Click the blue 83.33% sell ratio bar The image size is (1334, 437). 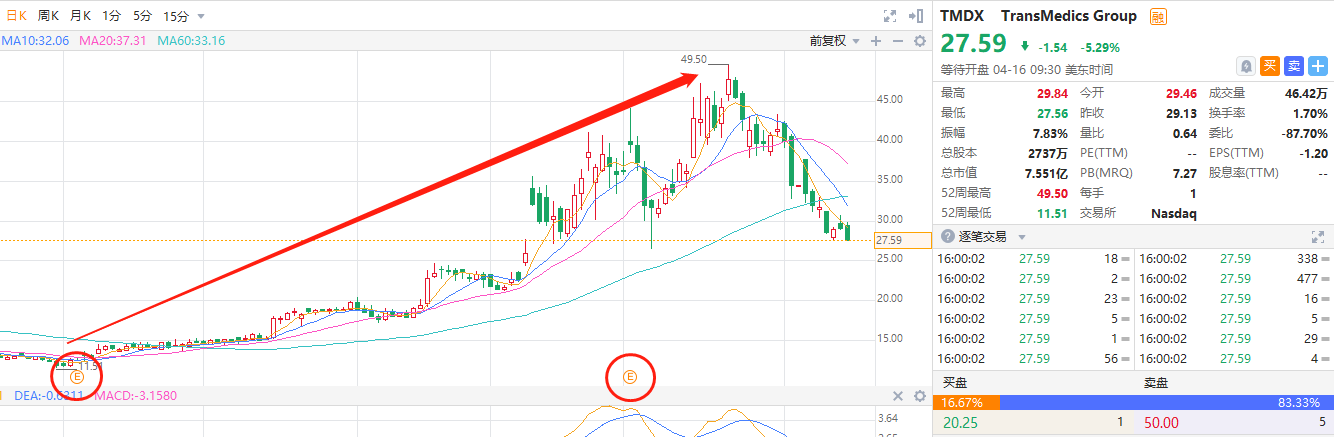[1166, 402]
